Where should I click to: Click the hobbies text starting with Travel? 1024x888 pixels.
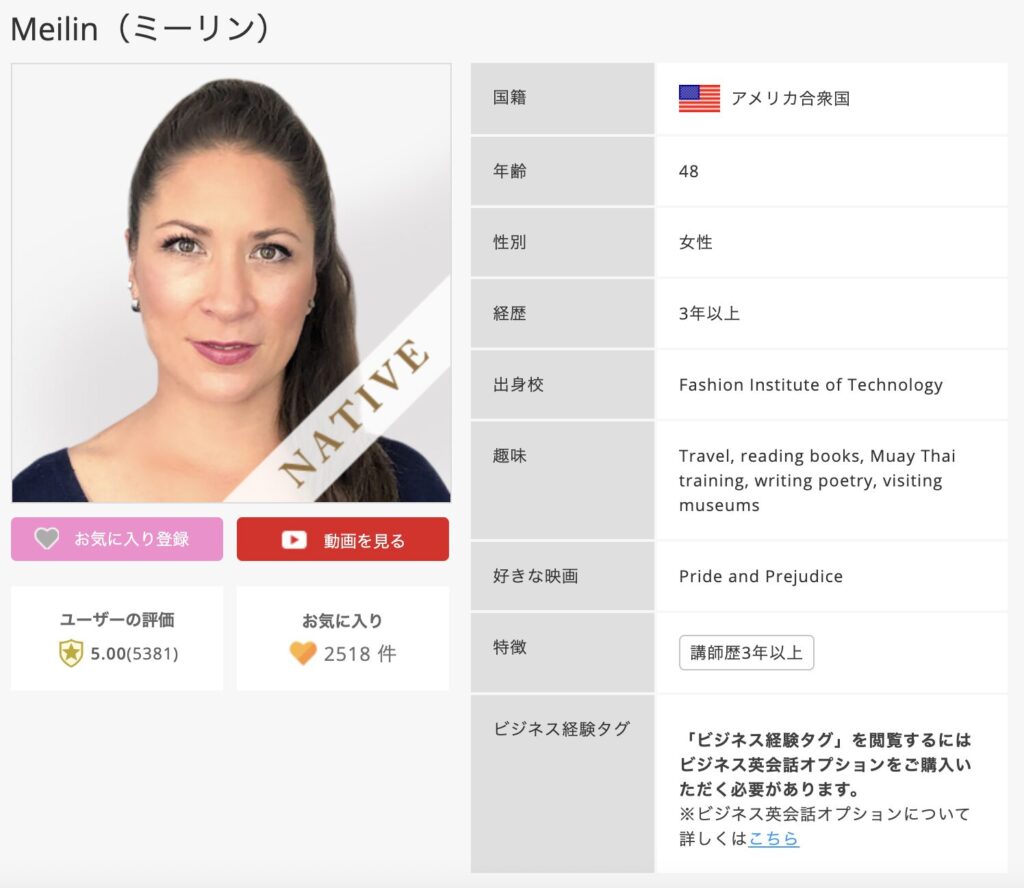point(817,481)
